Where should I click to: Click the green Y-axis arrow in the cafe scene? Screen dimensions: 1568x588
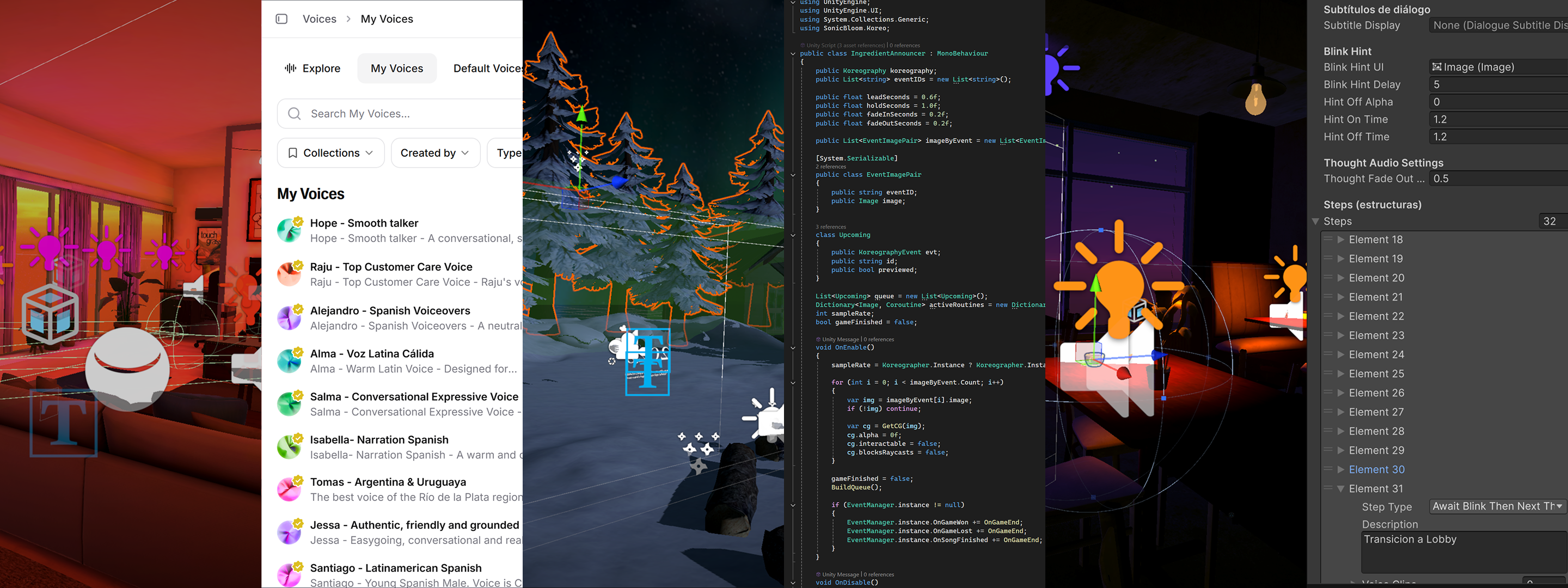(1095, 285)
